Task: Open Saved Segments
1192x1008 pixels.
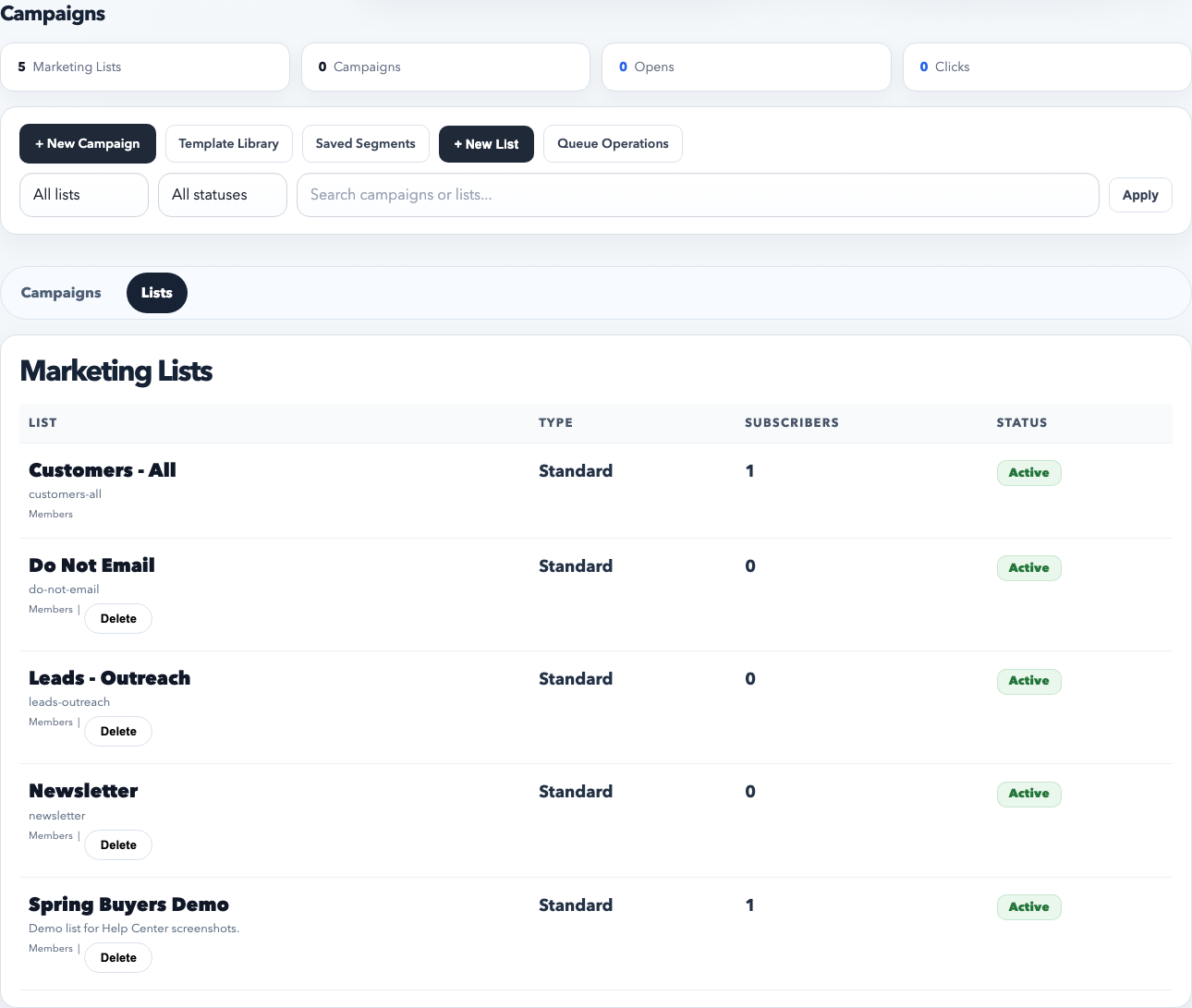Action: [x=365, y=144]
